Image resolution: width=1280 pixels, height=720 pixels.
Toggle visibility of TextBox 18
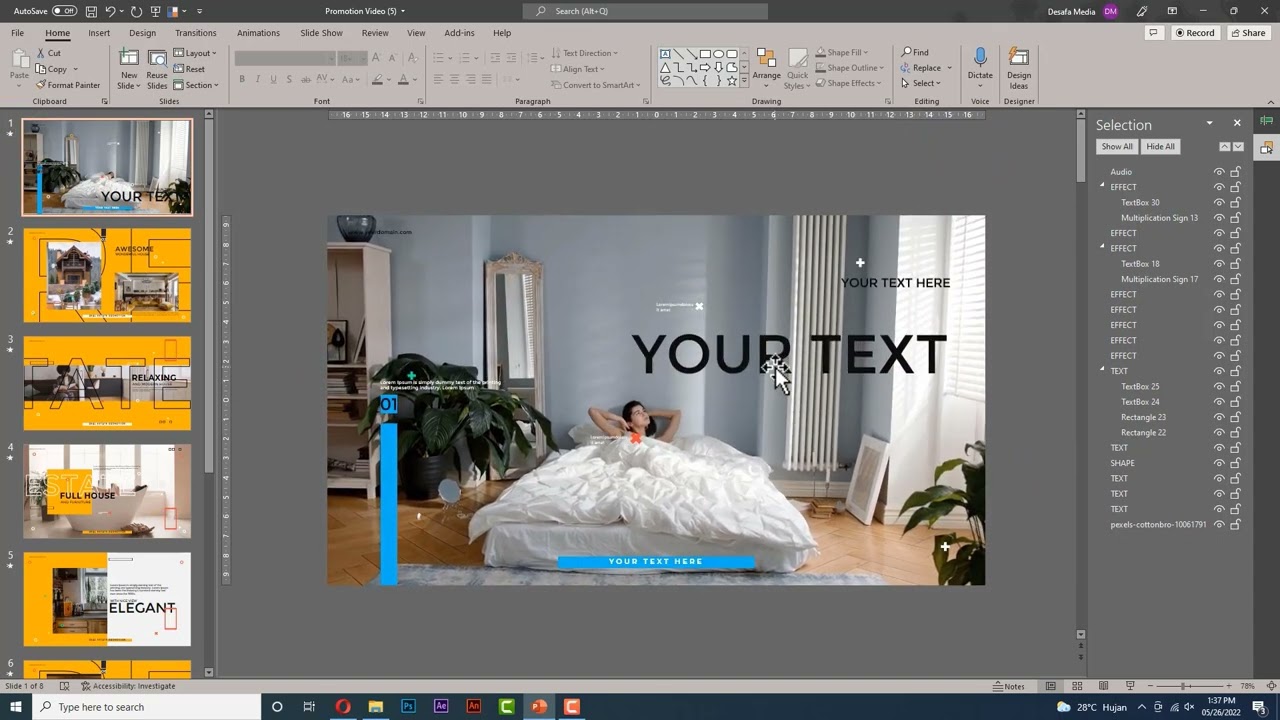click(1219, 264)
